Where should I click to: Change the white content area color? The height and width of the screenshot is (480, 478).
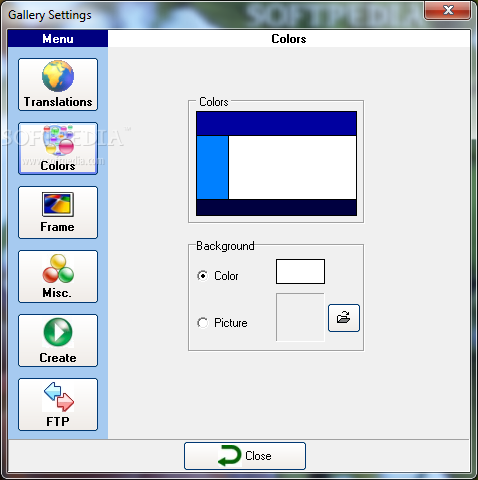pos(292,167)
